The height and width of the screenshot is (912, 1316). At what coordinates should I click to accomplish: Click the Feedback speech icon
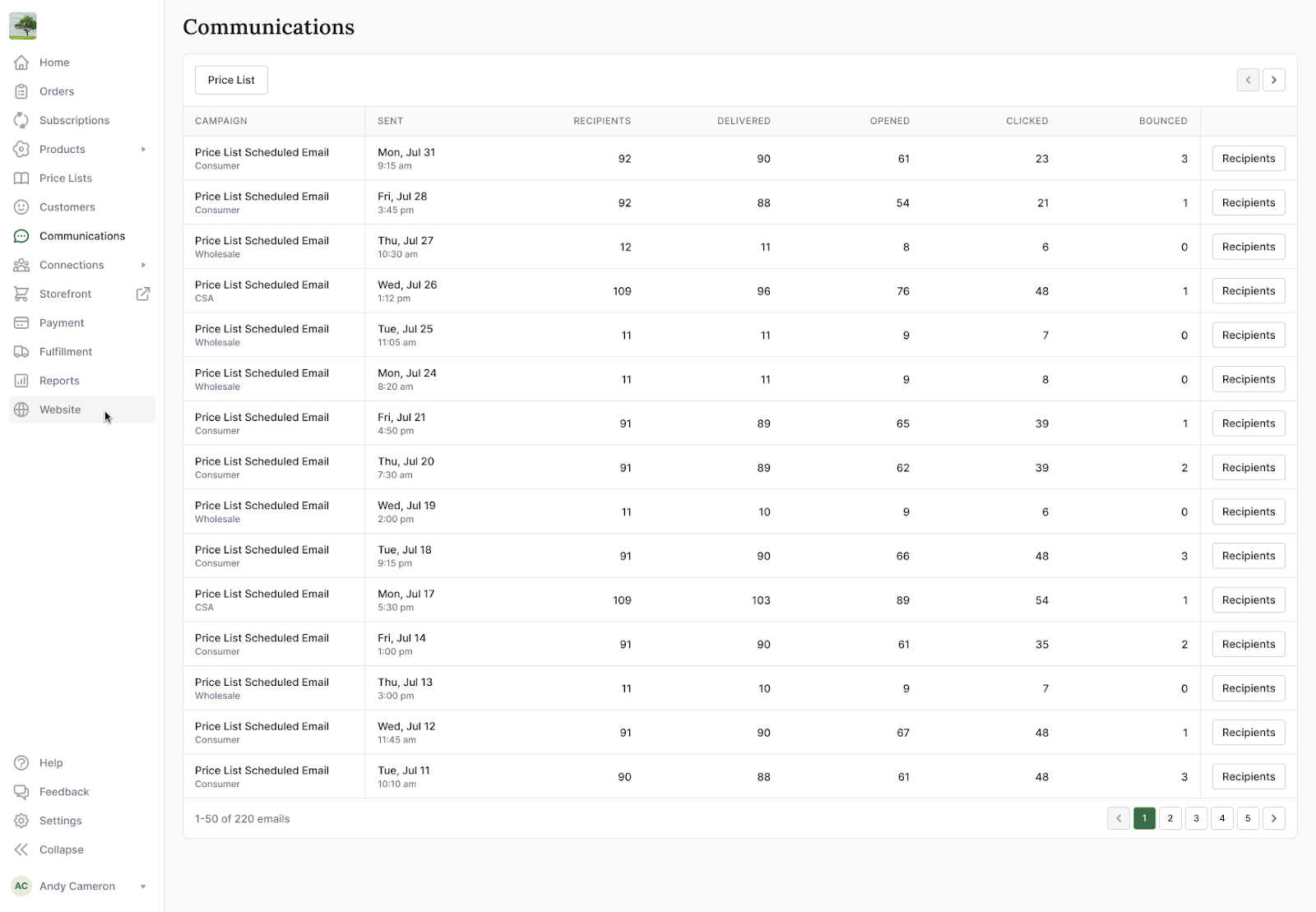point(21,792)
